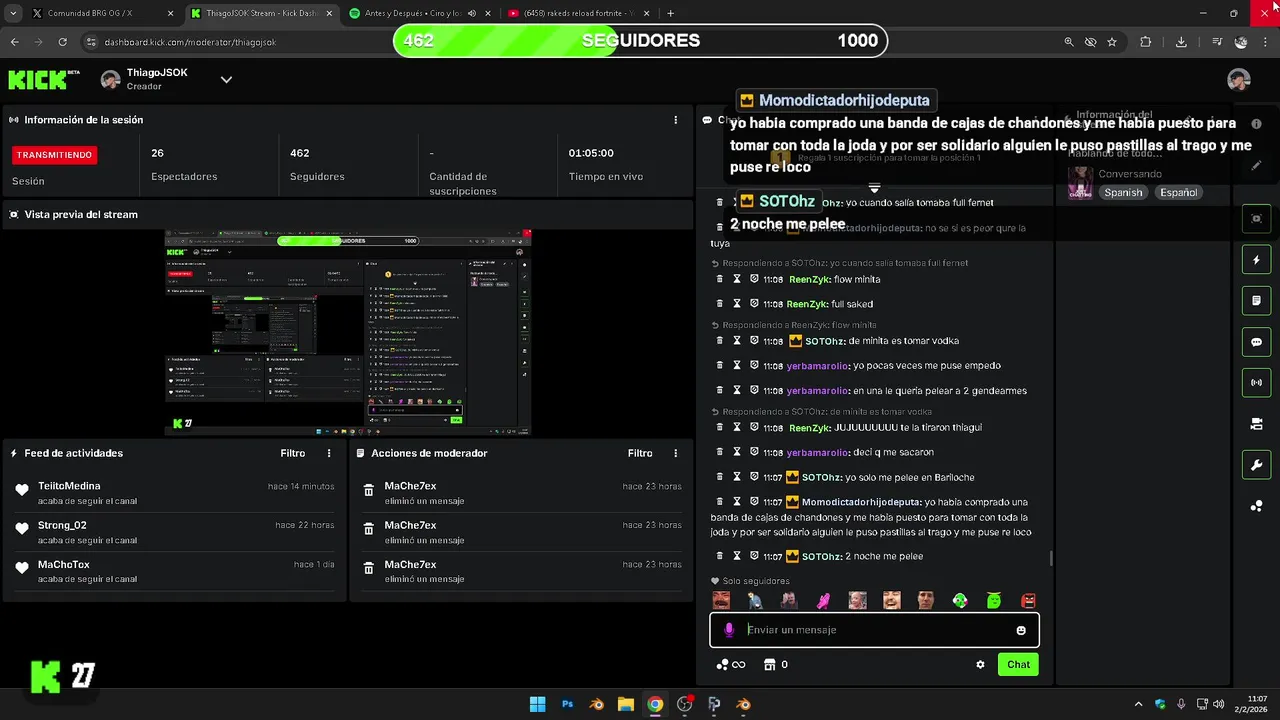The image size is (1280, 720).
Task: Click Solo seguidores label above emotes
Action: point(756,581)
